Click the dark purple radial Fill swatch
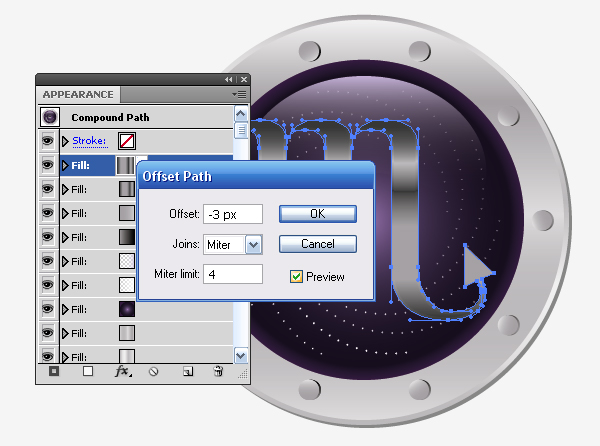This screenshot has height=446, width=600. coord(127,309)
